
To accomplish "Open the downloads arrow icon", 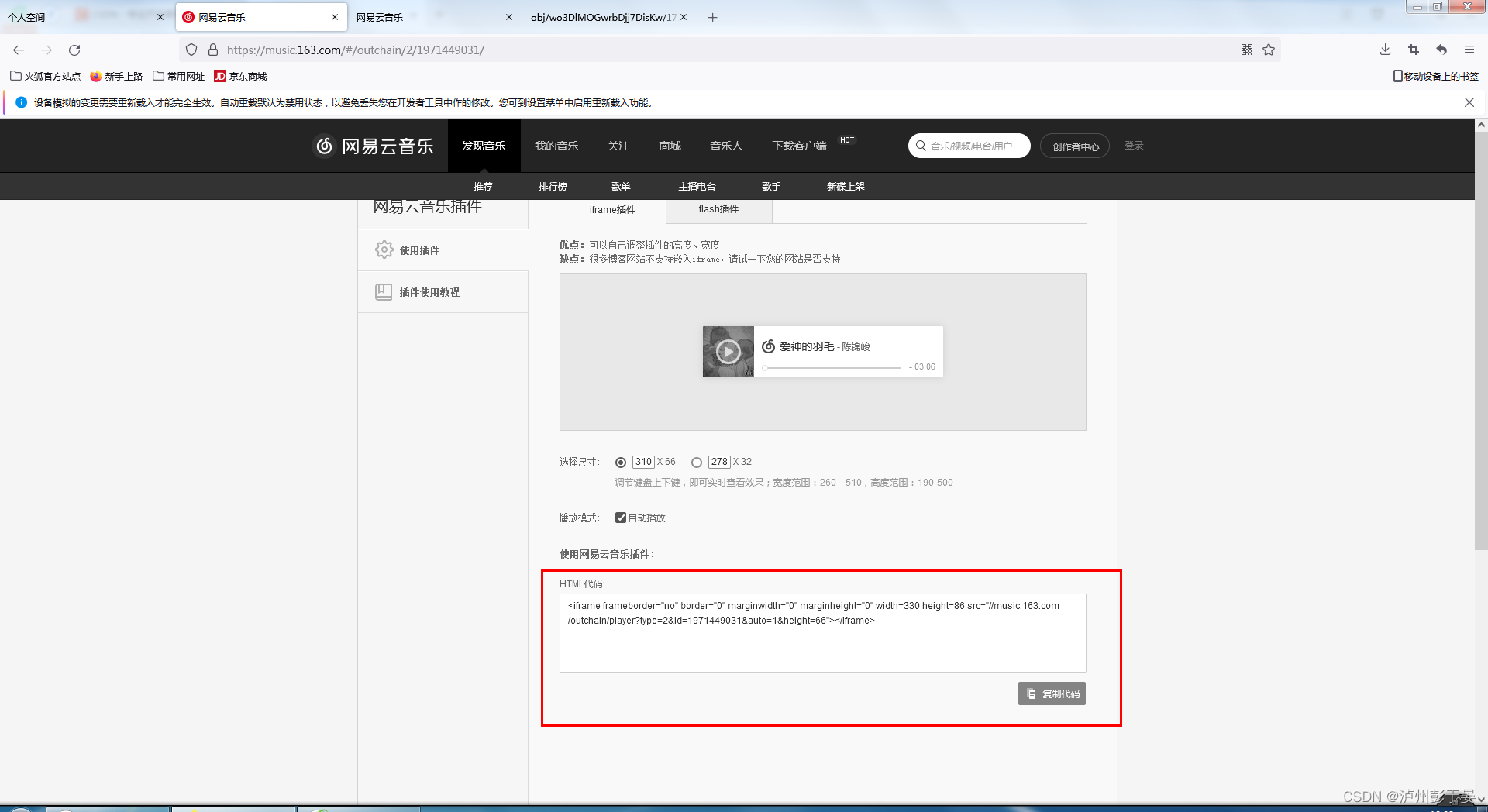I will coord(1385,50).
